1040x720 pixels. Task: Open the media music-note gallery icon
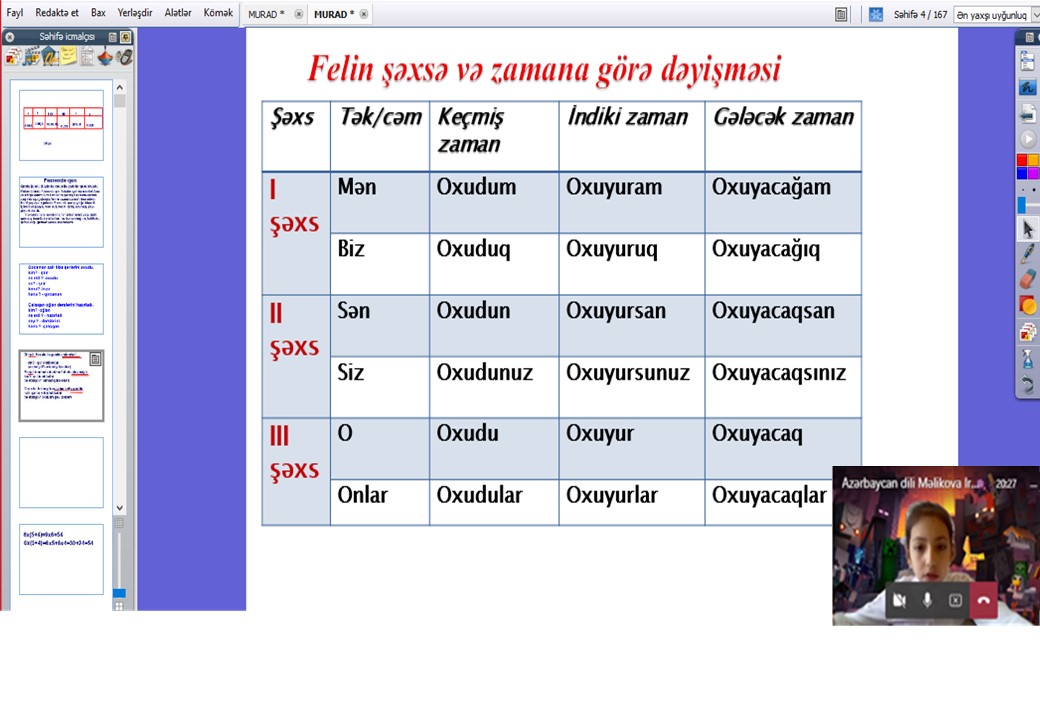(x=31, y=58)
